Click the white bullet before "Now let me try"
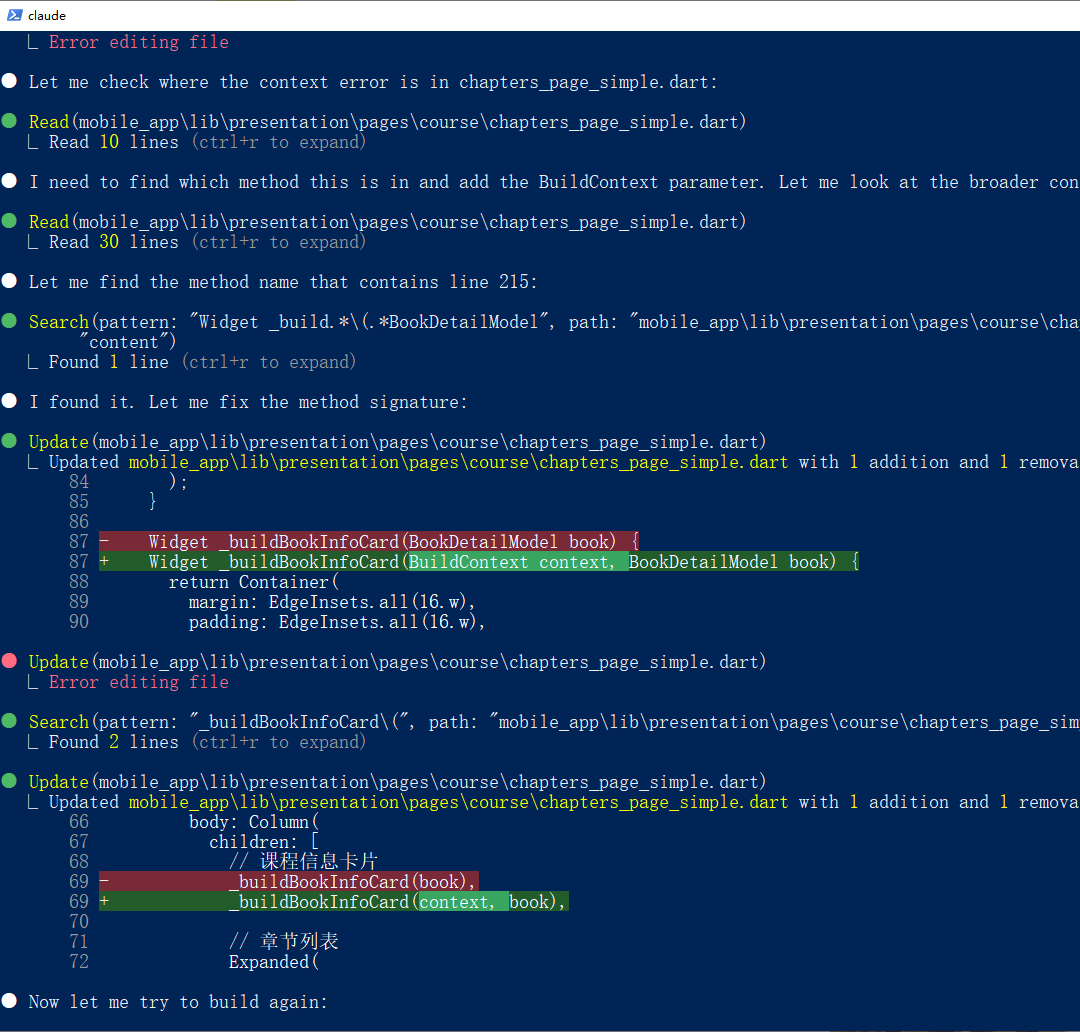The image size is (1080, 1032). click(x=10, y=1001)
